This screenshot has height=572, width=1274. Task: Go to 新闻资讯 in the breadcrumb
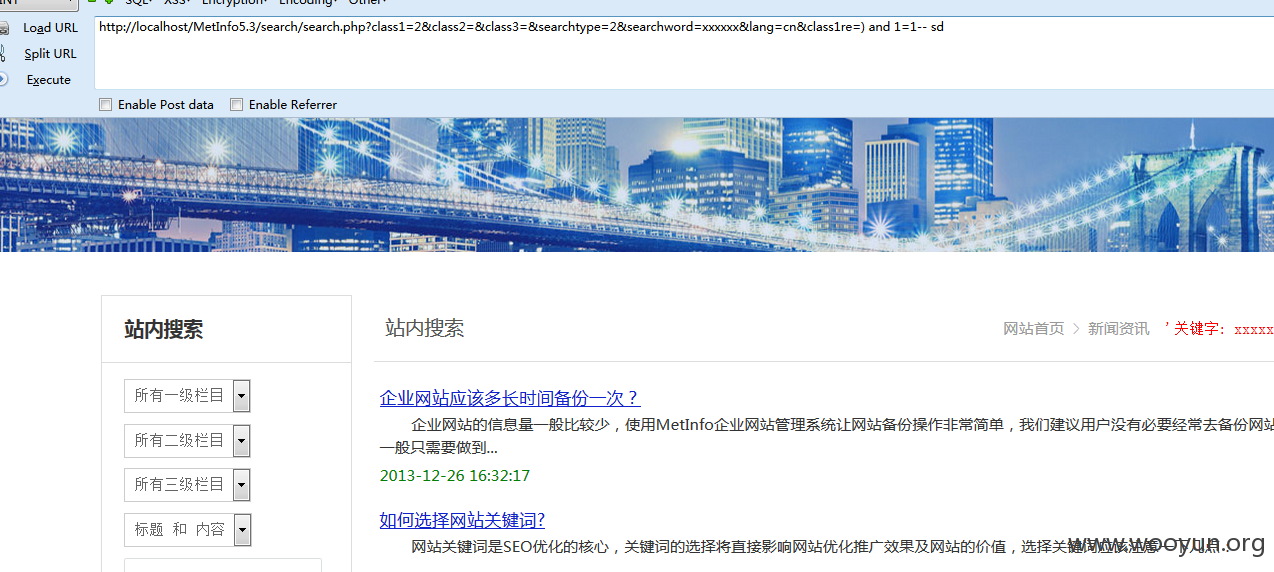[1119, 329]
